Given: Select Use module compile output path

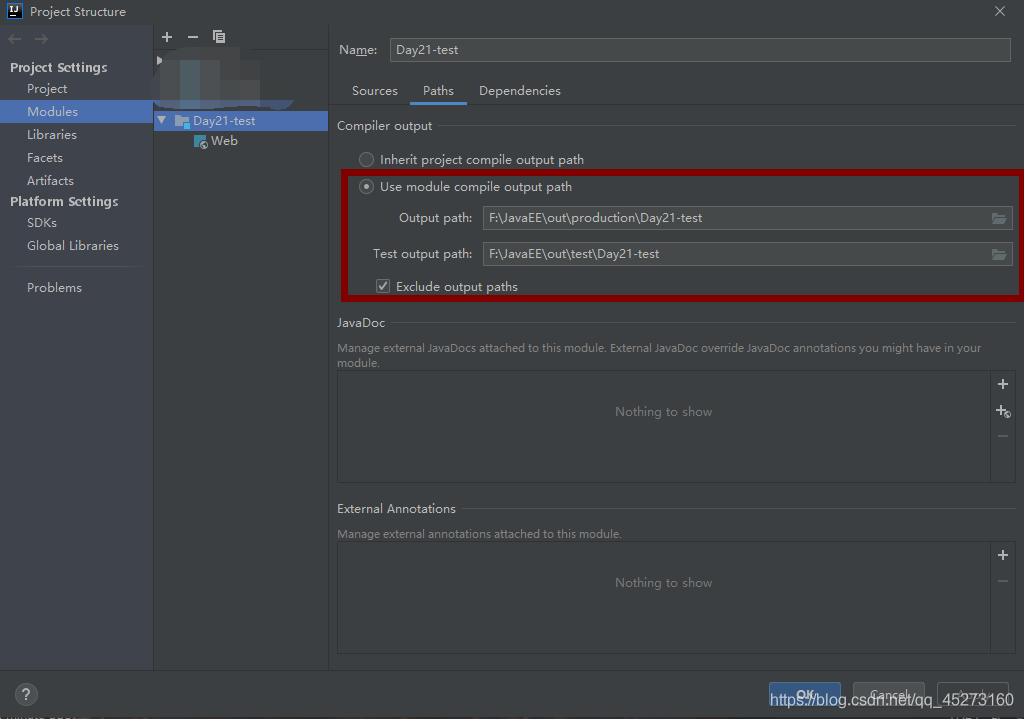Looking at the screenshot, I should coord(366,187).
